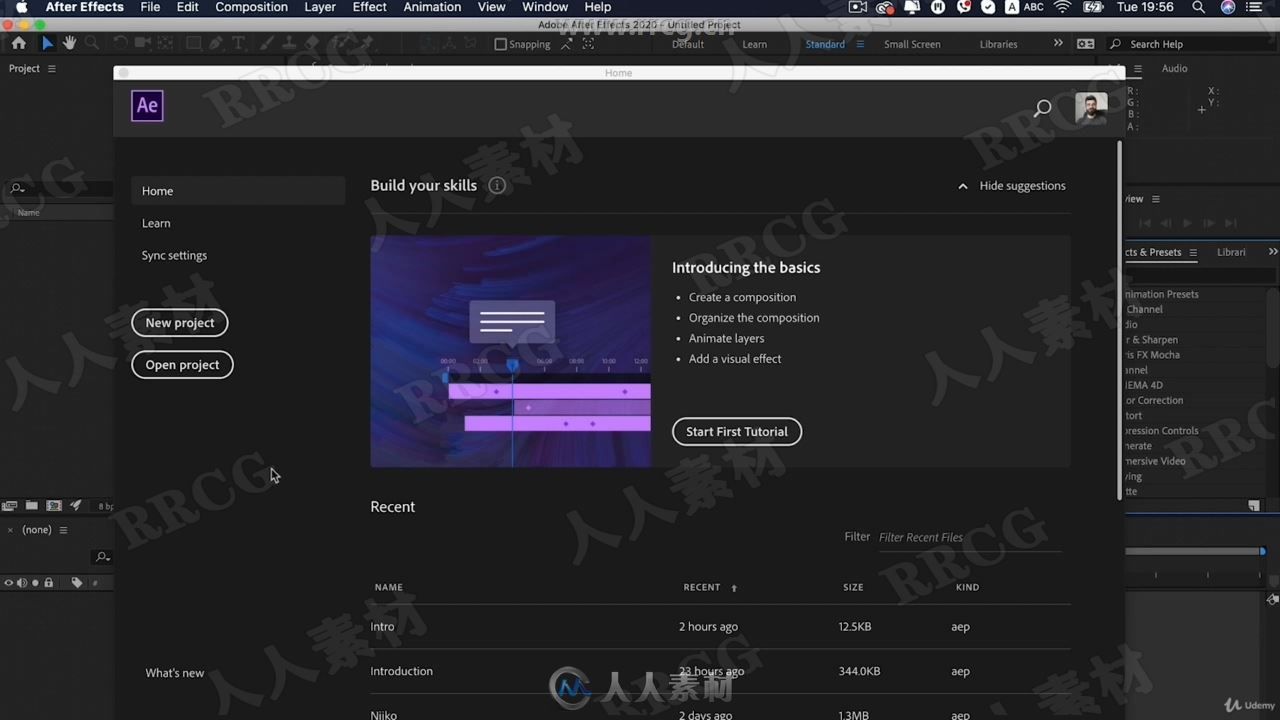Show more workspaces via double chevron
1280x720 pixels.
point(1058,43)
